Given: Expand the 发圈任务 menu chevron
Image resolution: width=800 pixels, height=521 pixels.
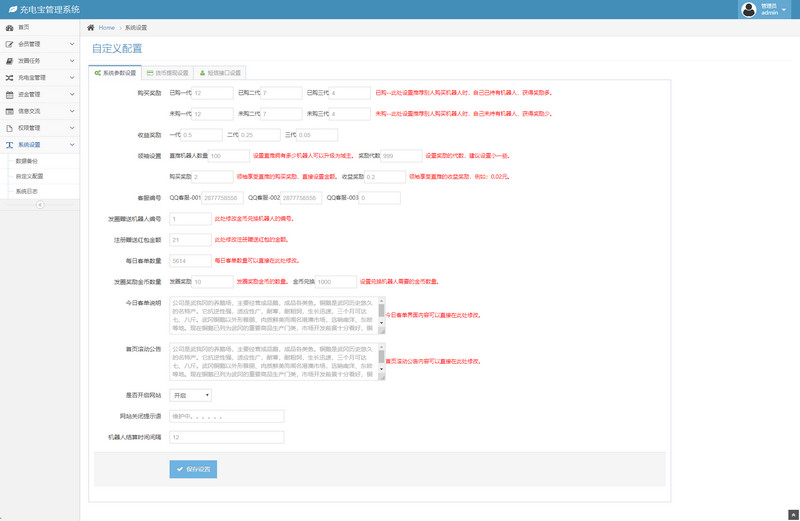Looking at the screenshot, I should tap(72, 61).
